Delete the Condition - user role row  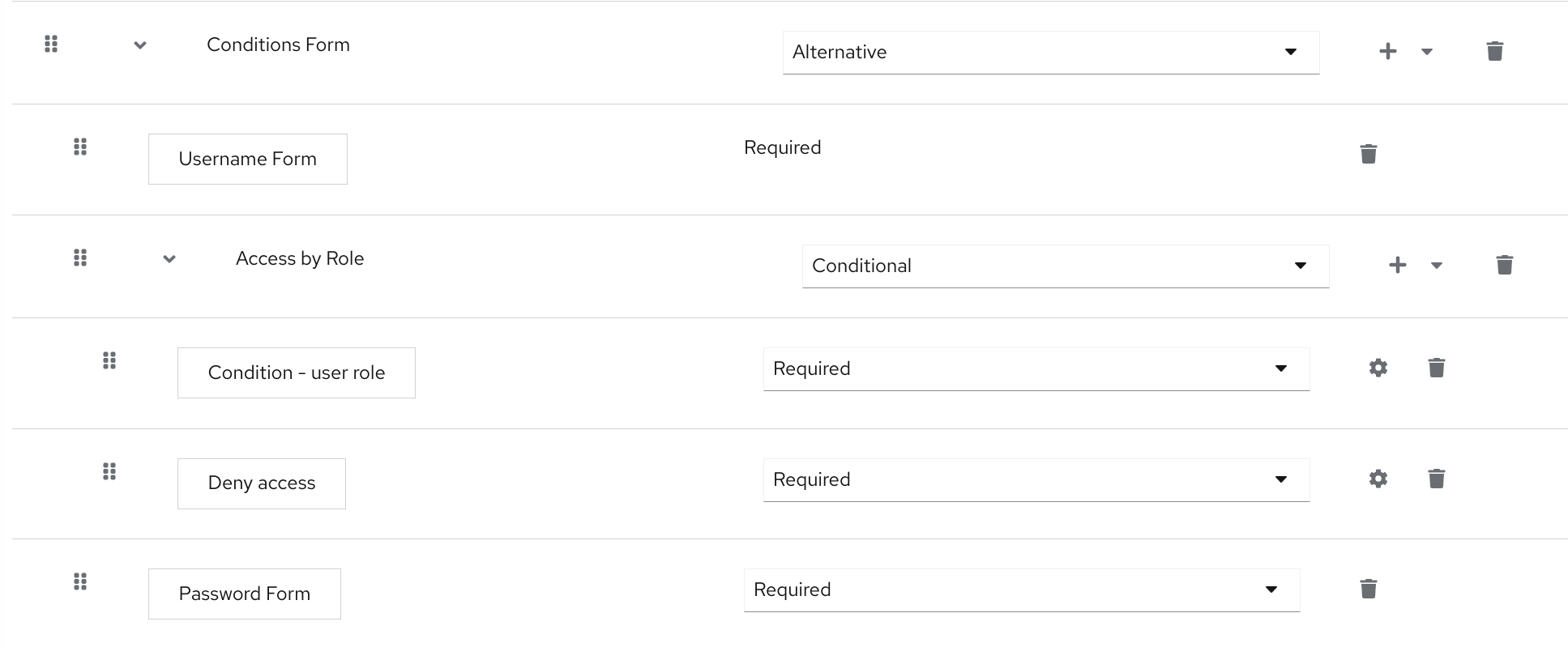click(x=1436, y=368)
